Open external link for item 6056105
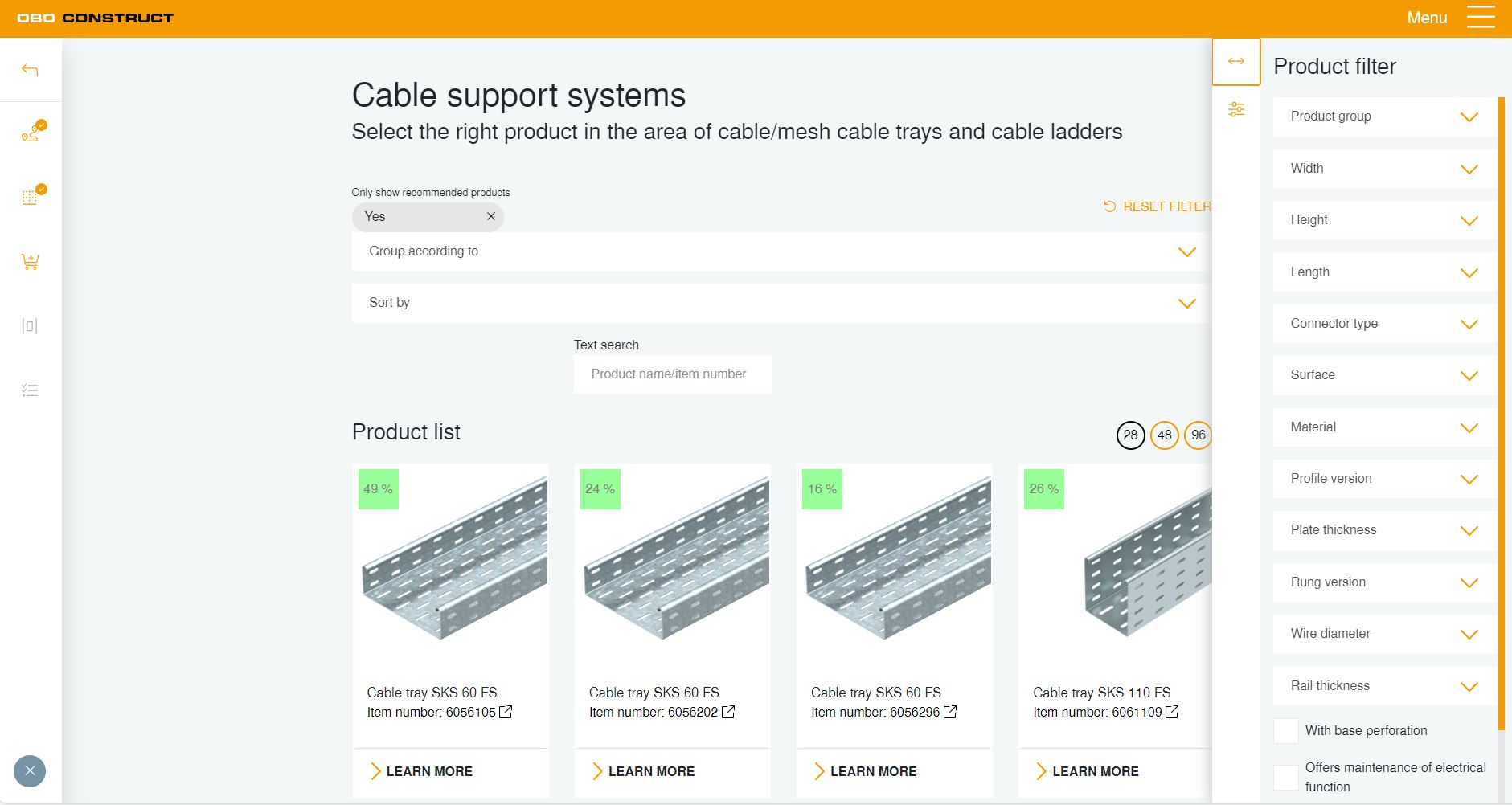Viewport: 1512px width, 805px height. point(506,712)
